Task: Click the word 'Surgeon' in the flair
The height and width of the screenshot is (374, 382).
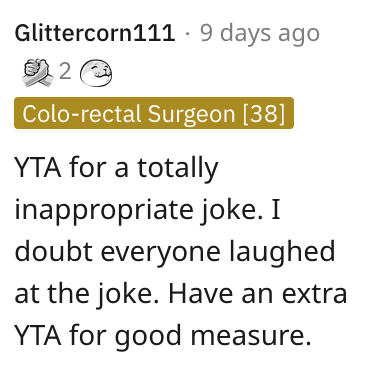Action: coord(191,114)
